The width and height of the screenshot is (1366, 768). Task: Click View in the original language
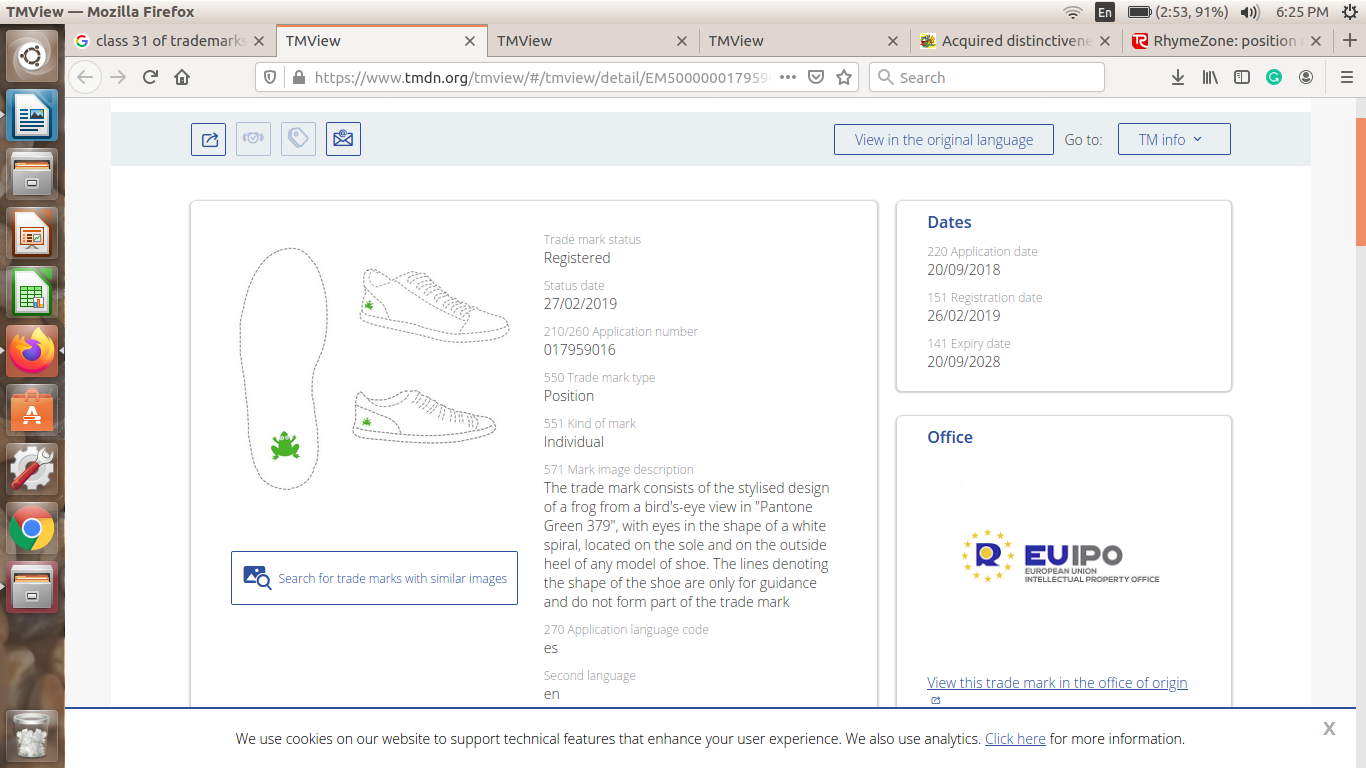943,140
